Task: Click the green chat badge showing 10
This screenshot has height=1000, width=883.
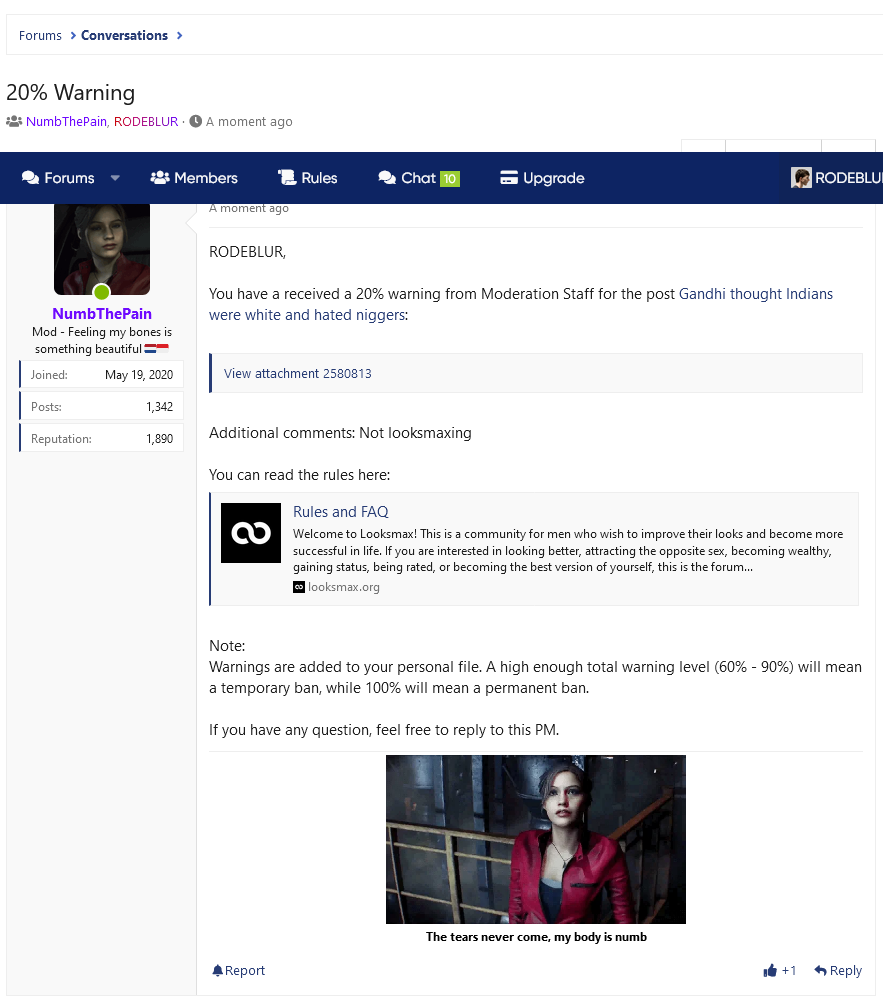Action: tap(450, 179)
